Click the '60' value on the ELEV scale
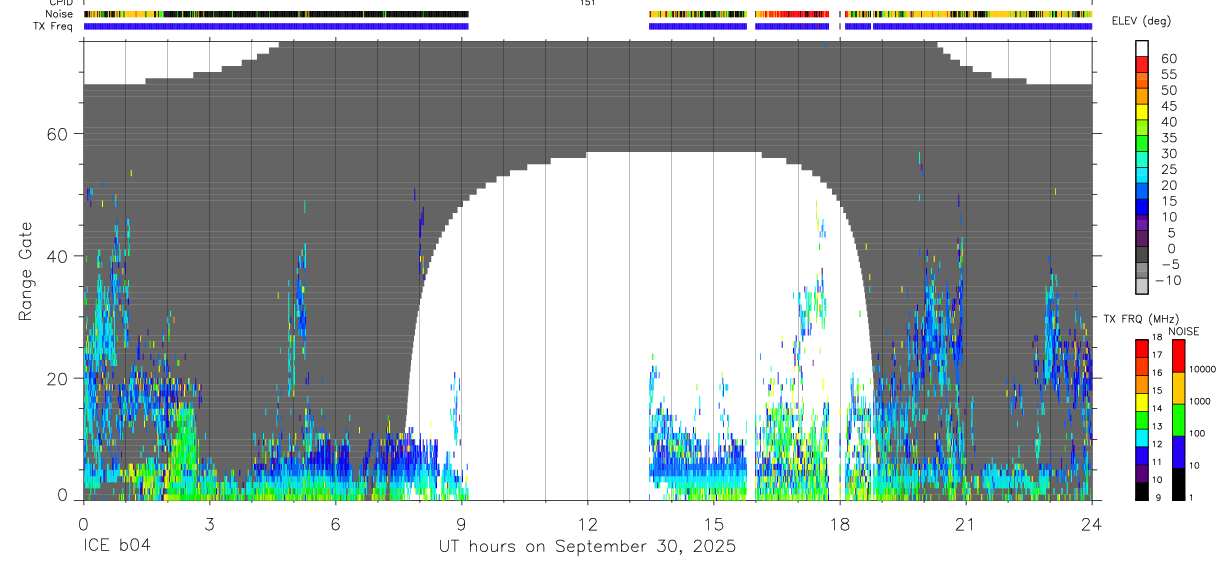This screenshot has height=567, width=1228. (1168, 58)
